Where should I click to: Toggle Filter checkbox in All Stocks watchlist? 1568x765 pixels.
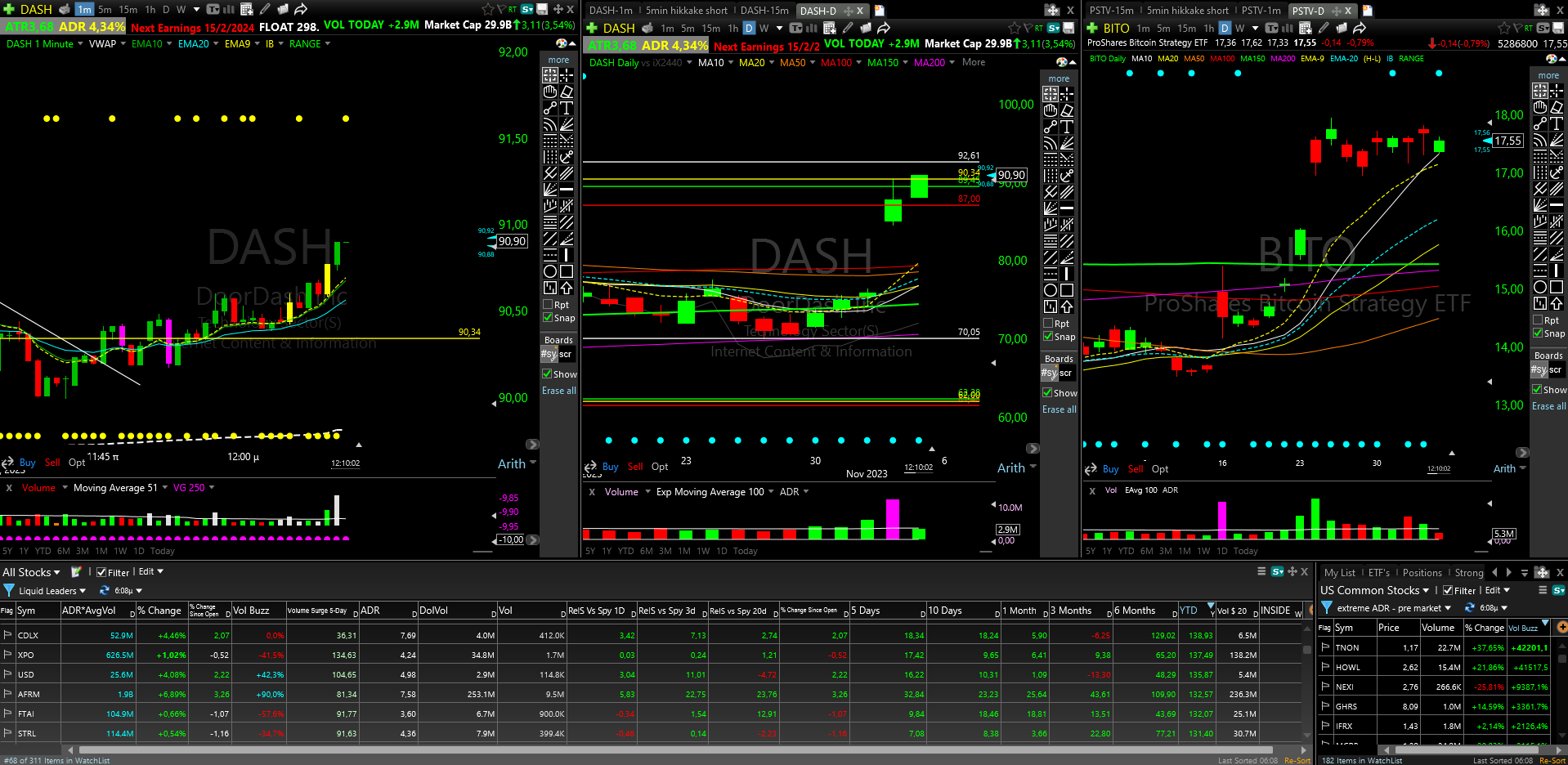101,572
